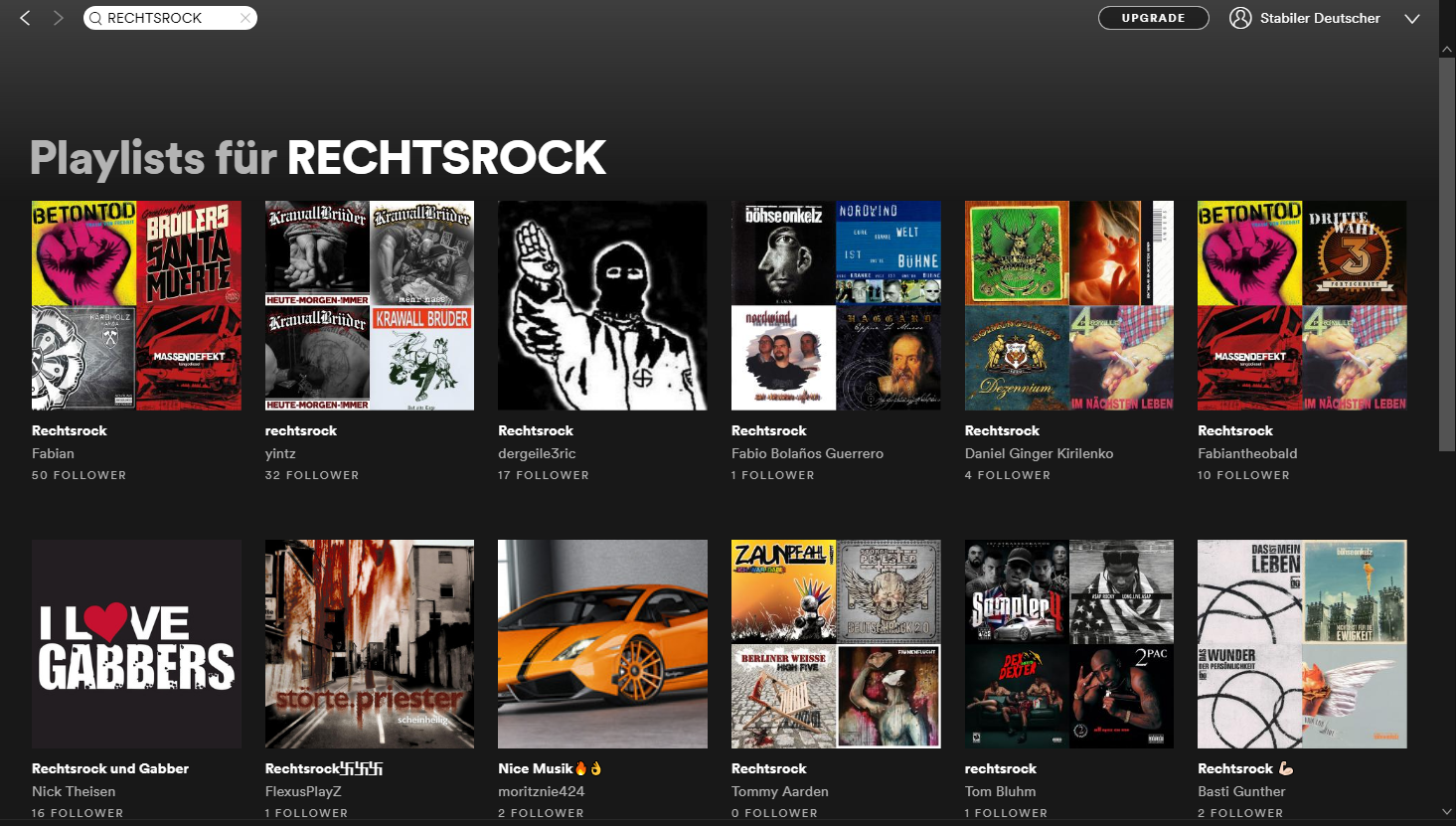Open rechtsrock playlist cover by yintz
The height and width of the screenshot is (827, 1456).
click(370, 305)
